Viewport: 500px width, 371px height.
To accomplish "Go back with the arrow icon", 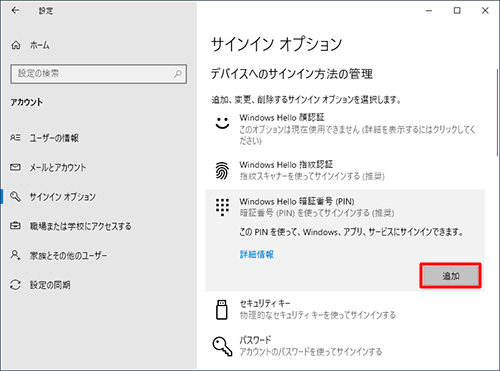I will pyautogui.click(x=15, y=11).
